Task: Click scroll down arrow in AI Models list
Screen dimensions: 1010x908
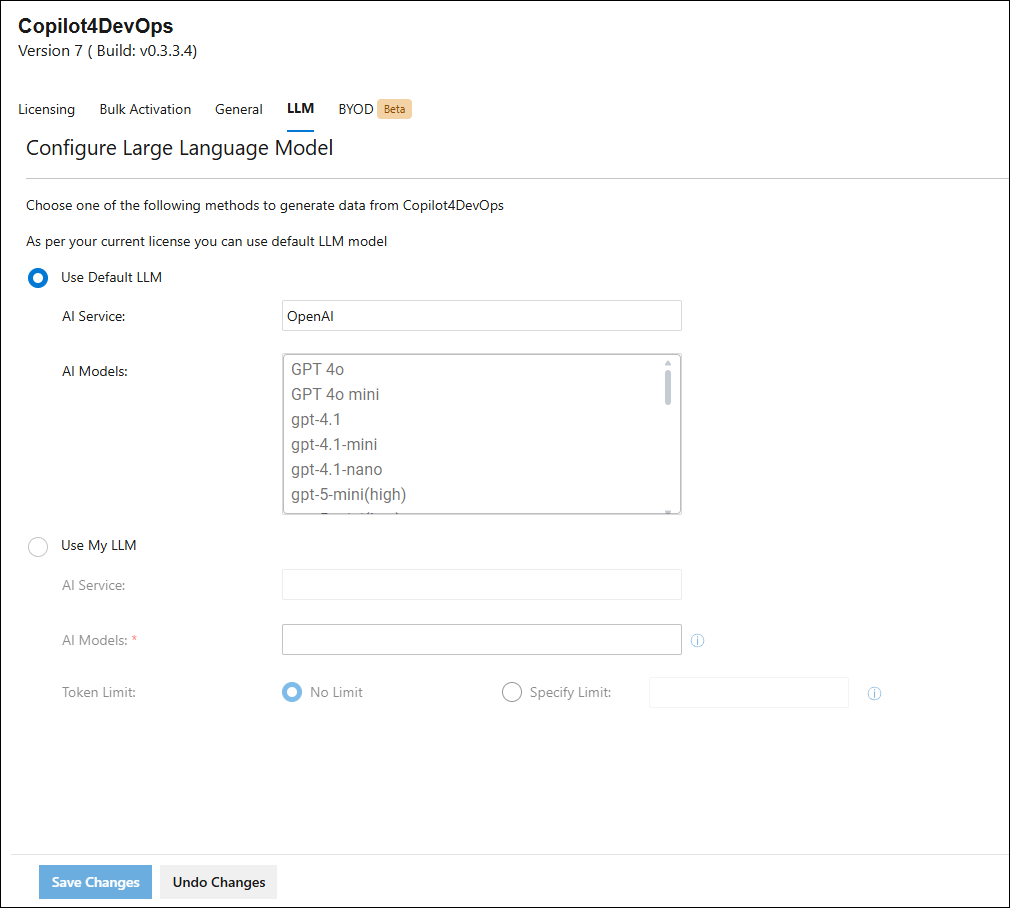Action: pos(668,511)
